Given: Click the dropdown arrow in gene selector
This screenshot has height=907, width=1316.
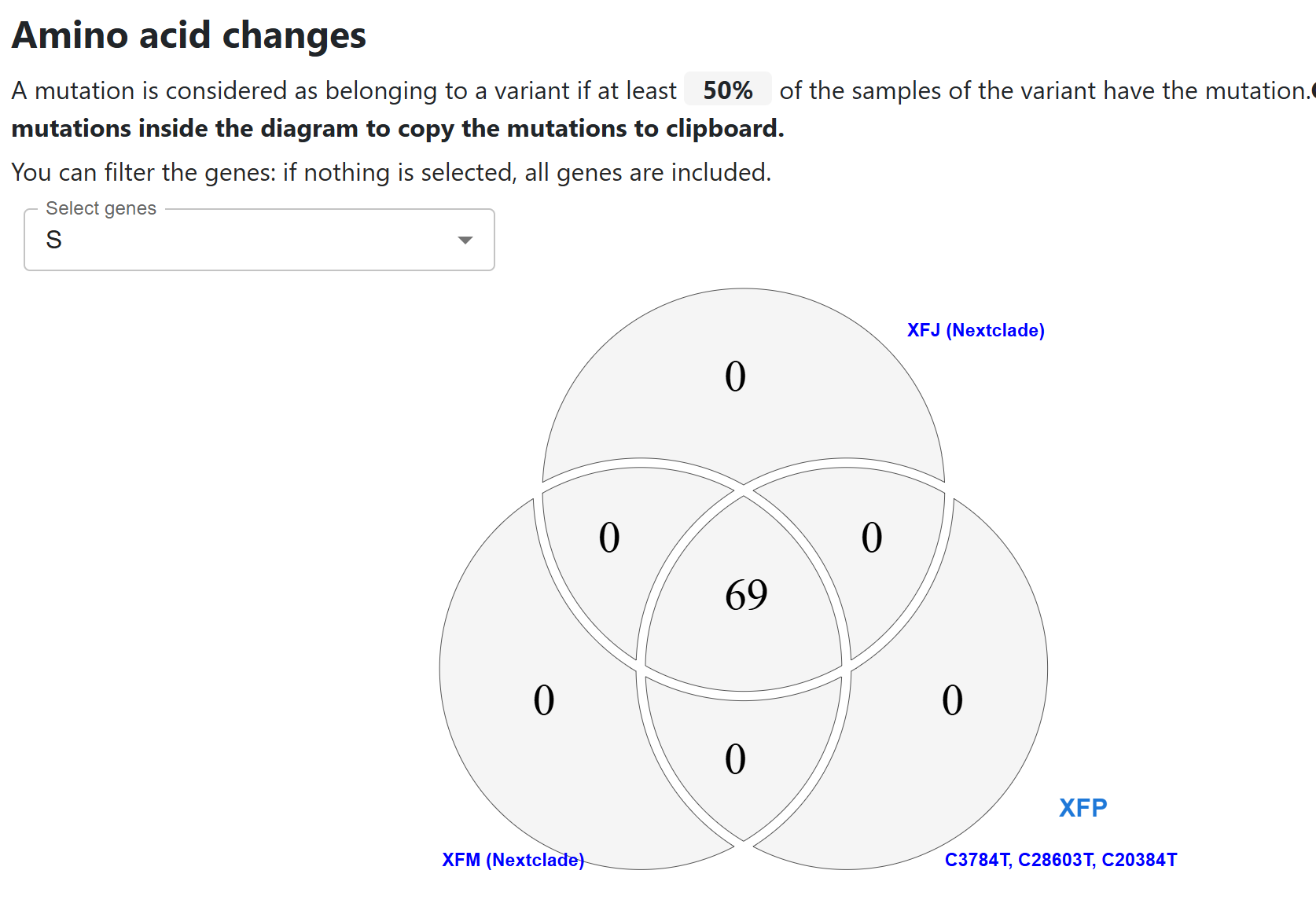Looking at the screenshot, I should [x=465, y=240].
